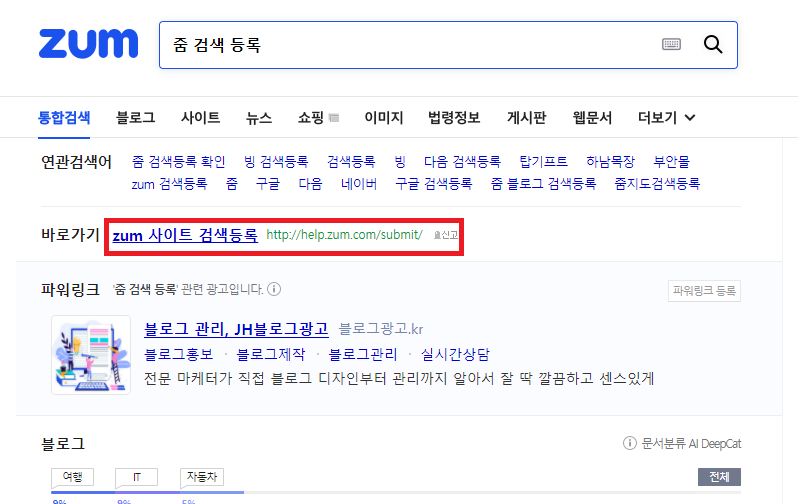The width and height of the screenshot is (798, 504).
Task: Click related search 빙 검색등록
Action: pos(276,162)
